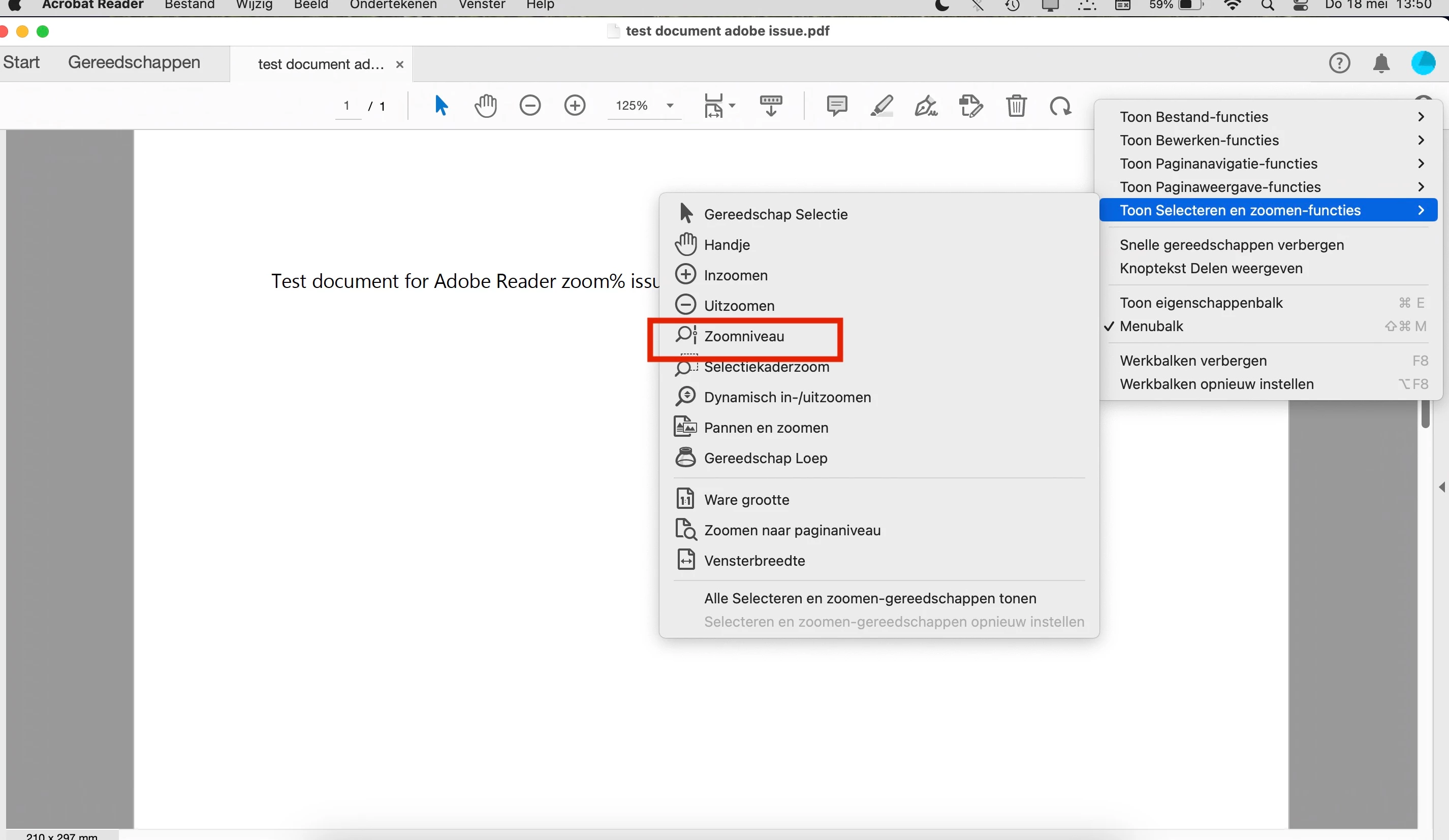This screenshot has width=1449, height=840.
Task: Click the zoom in plus toolbar icon
Action: [x=575, y=106]
